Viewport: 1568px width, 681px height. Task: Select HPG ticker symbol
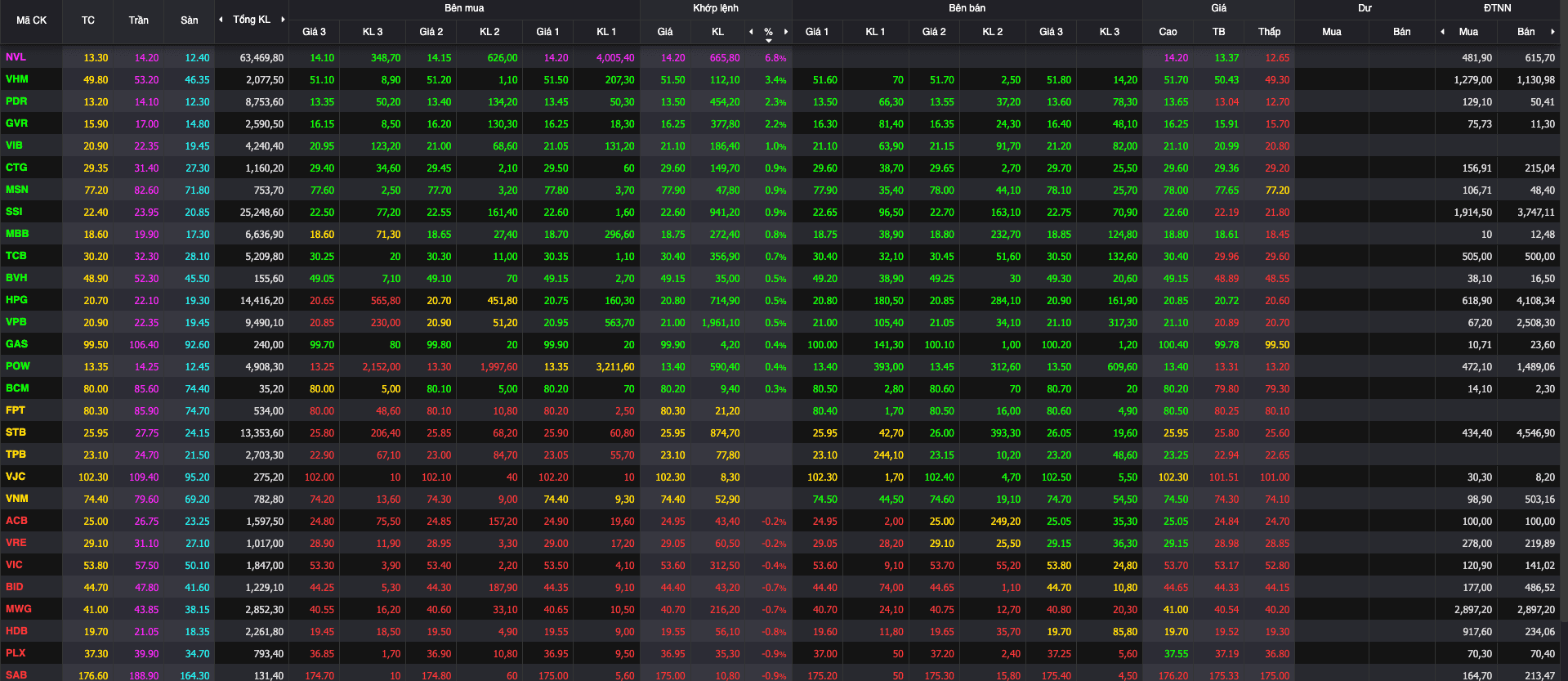coord(16,300)
